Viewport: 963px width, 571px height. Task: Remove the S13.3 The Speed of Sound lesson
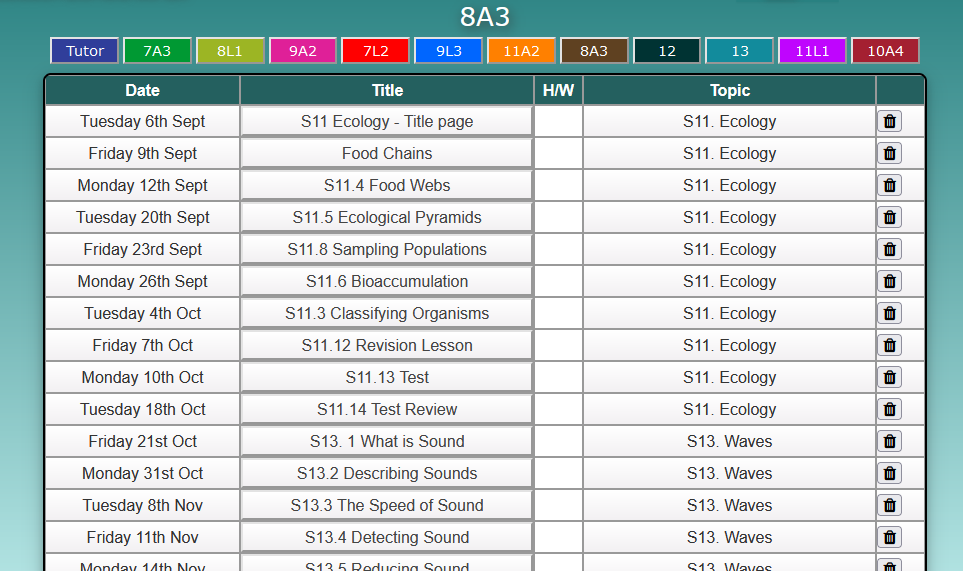coord(889,505)
